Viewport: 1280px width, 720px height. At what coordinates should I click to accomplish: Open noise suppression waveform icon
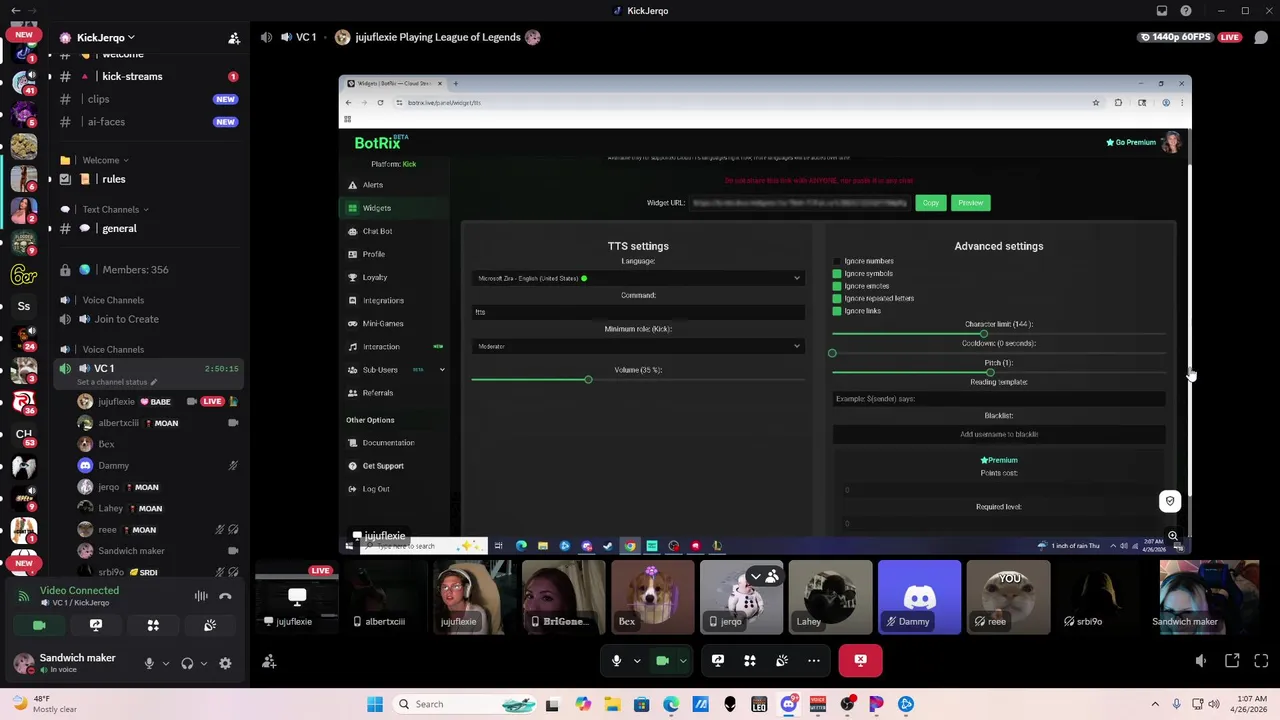pyautogui.click(x=201, y=596)
